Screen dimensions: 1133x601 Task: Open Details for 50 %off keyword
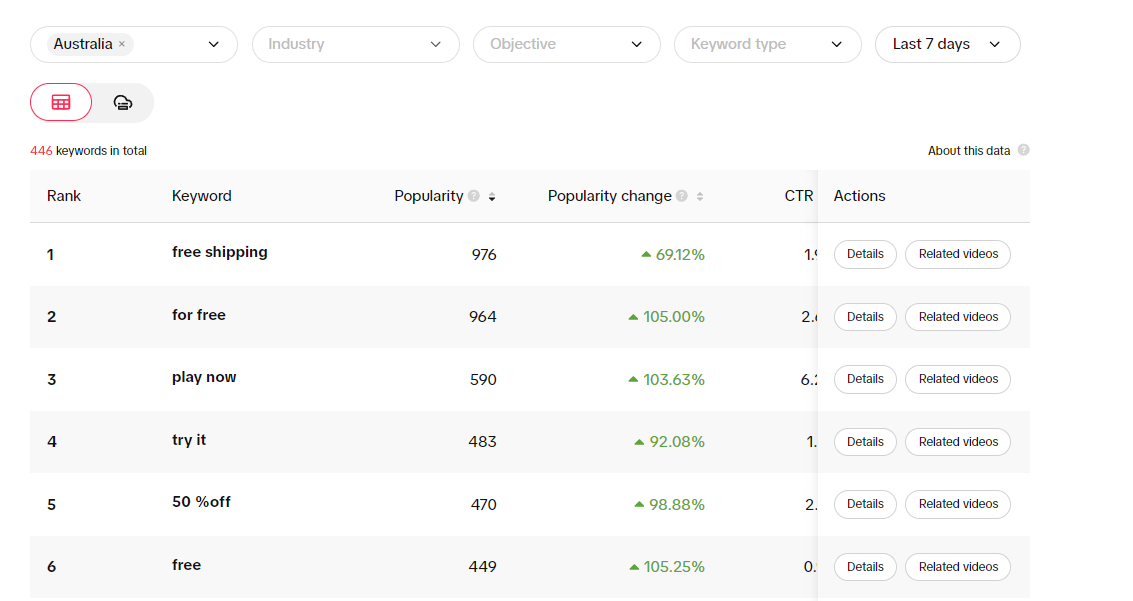865,504
